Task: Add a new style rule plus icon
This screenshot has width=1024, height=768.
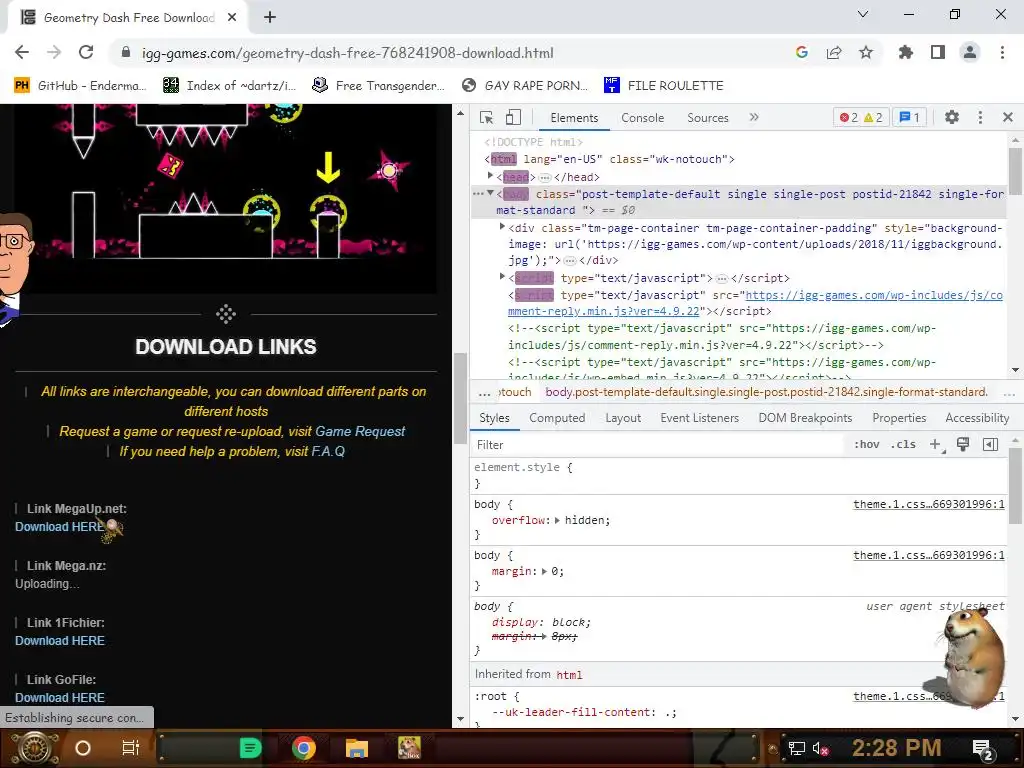Action: 936,445
